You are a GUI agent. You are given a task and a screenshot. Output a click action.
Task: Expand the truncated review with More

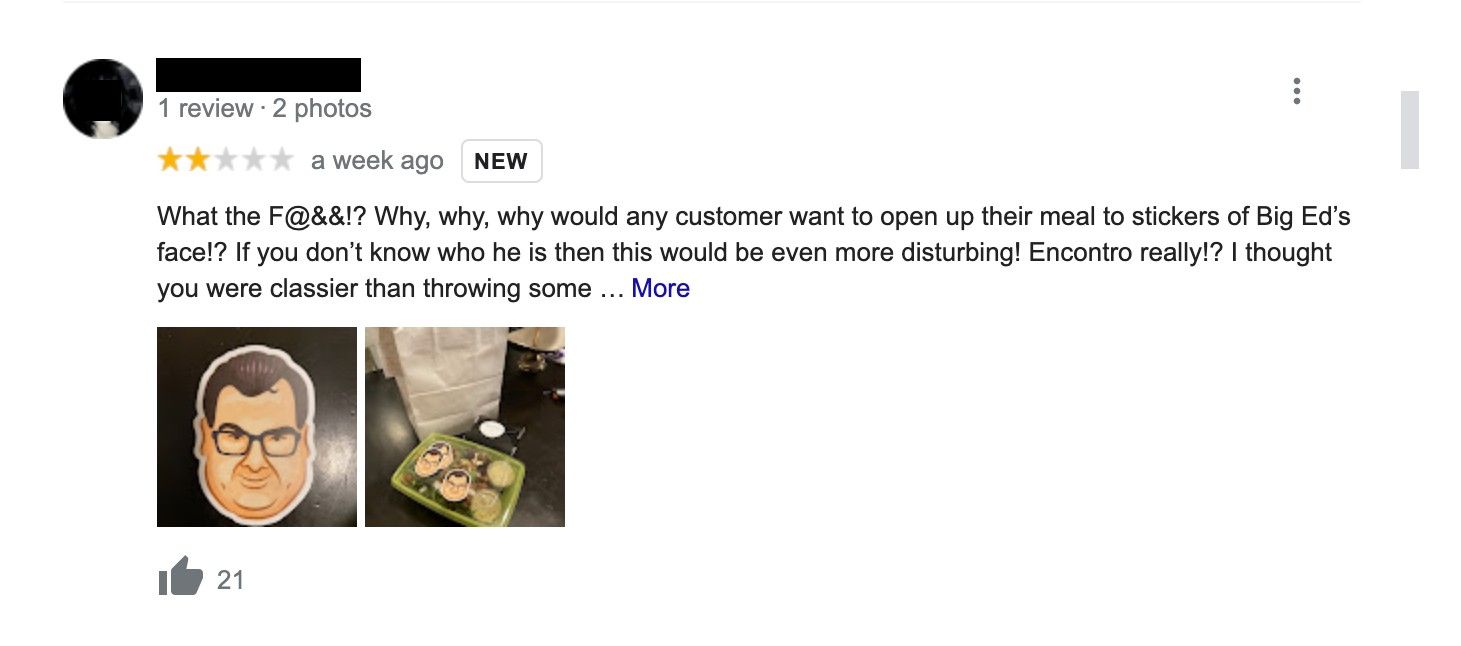(x=660, y=288)
